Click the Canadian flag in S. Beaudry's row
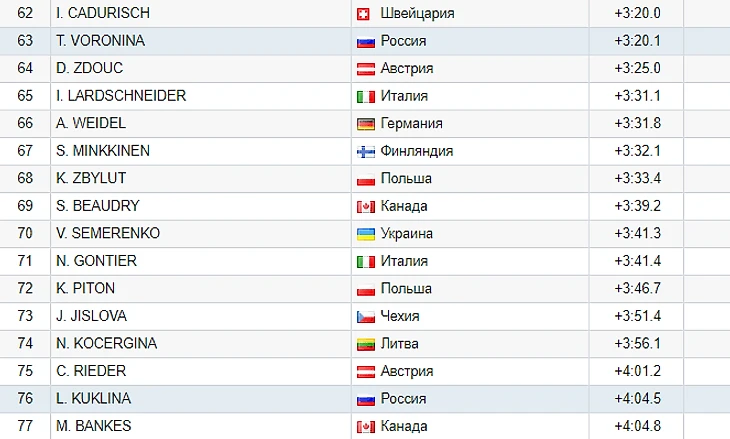 point(365,207)
